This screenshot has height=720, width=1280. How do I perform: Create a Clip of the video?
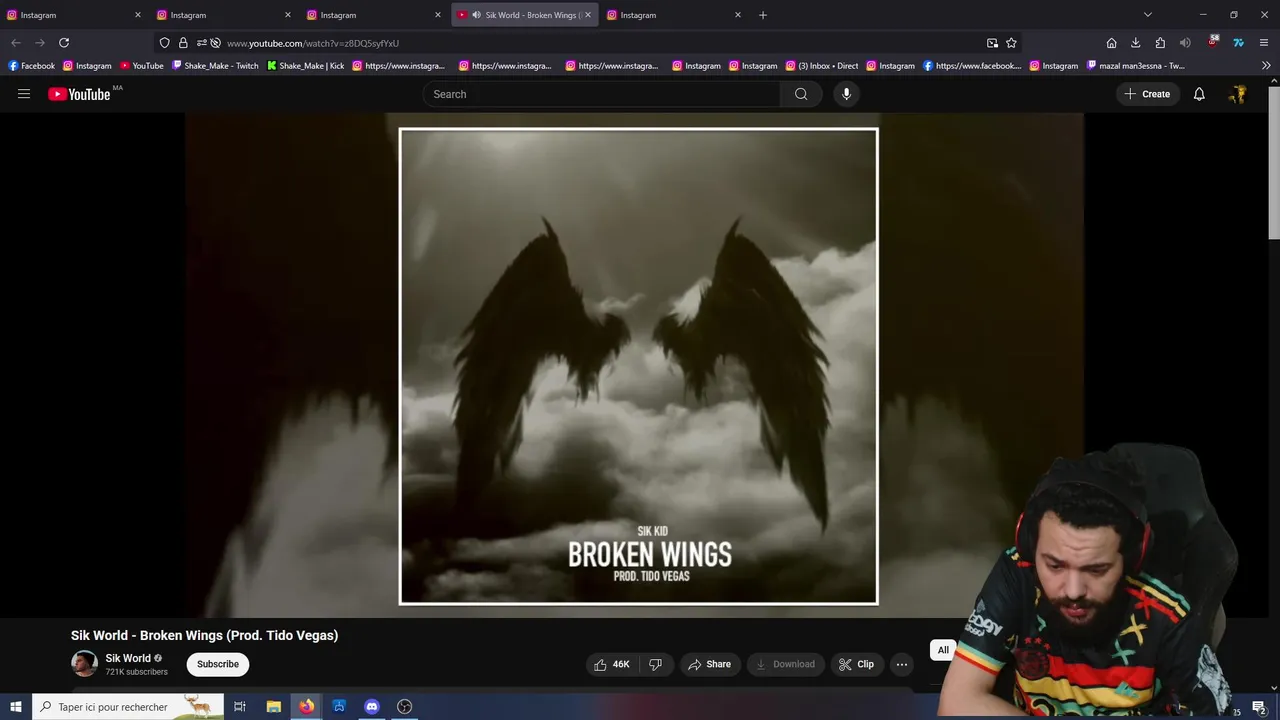point(857,664)
